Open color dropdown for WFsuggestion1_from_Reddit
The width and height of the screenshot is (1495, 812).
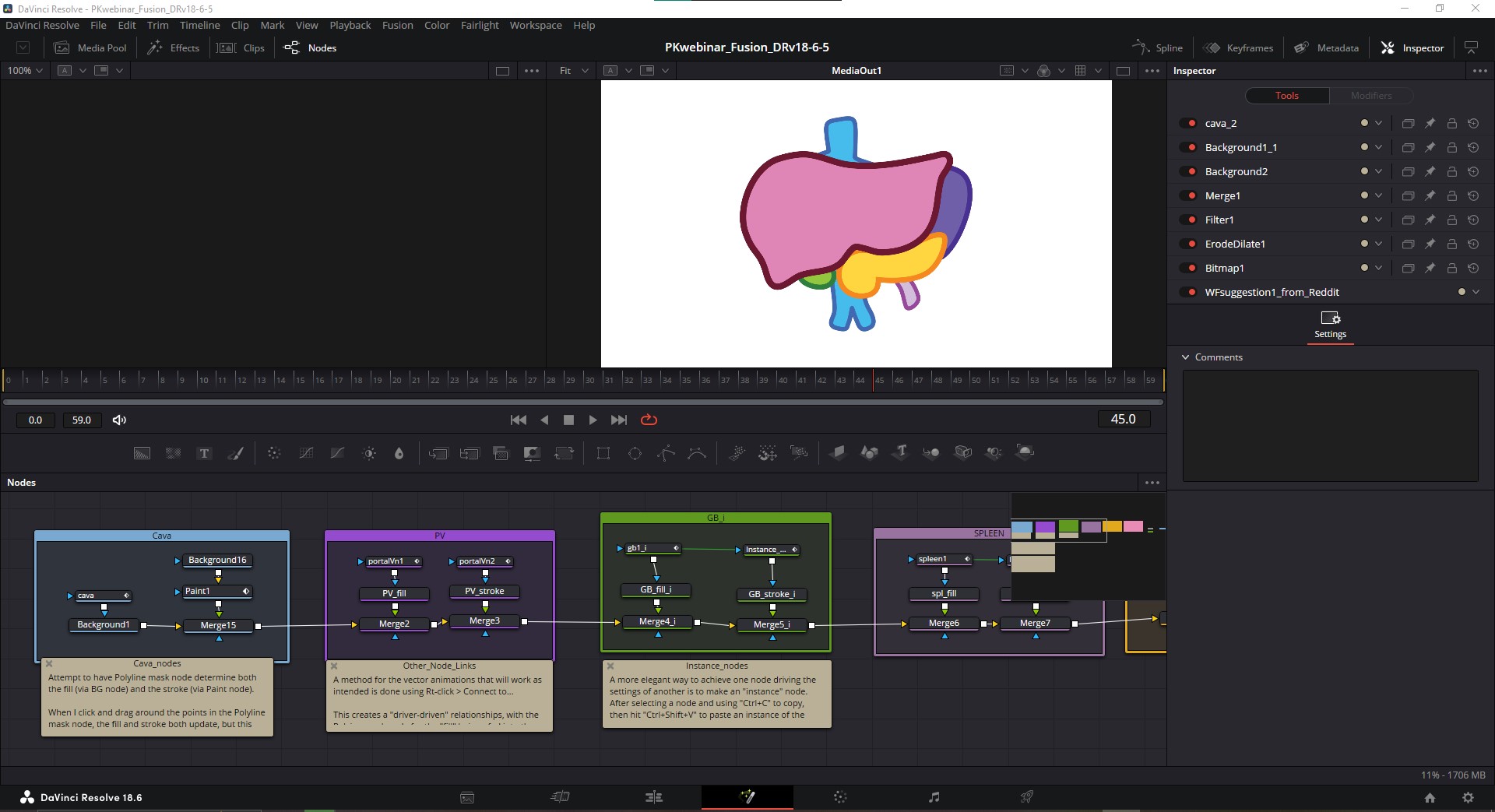coord(1469,292)
